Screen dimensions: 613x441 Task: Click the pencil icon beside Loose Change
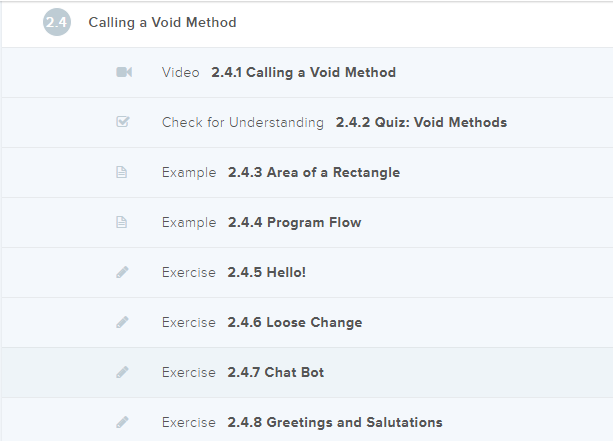pos(122,322)
